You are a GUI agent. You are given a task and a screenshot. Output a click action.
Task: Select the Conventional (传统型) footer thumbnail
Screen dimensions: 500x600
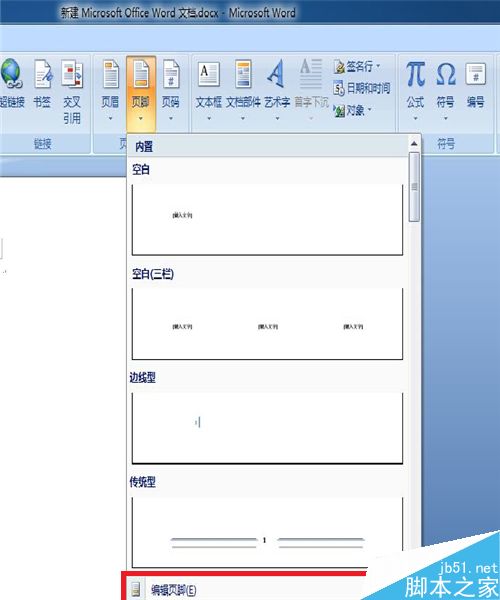pos(267,533)
